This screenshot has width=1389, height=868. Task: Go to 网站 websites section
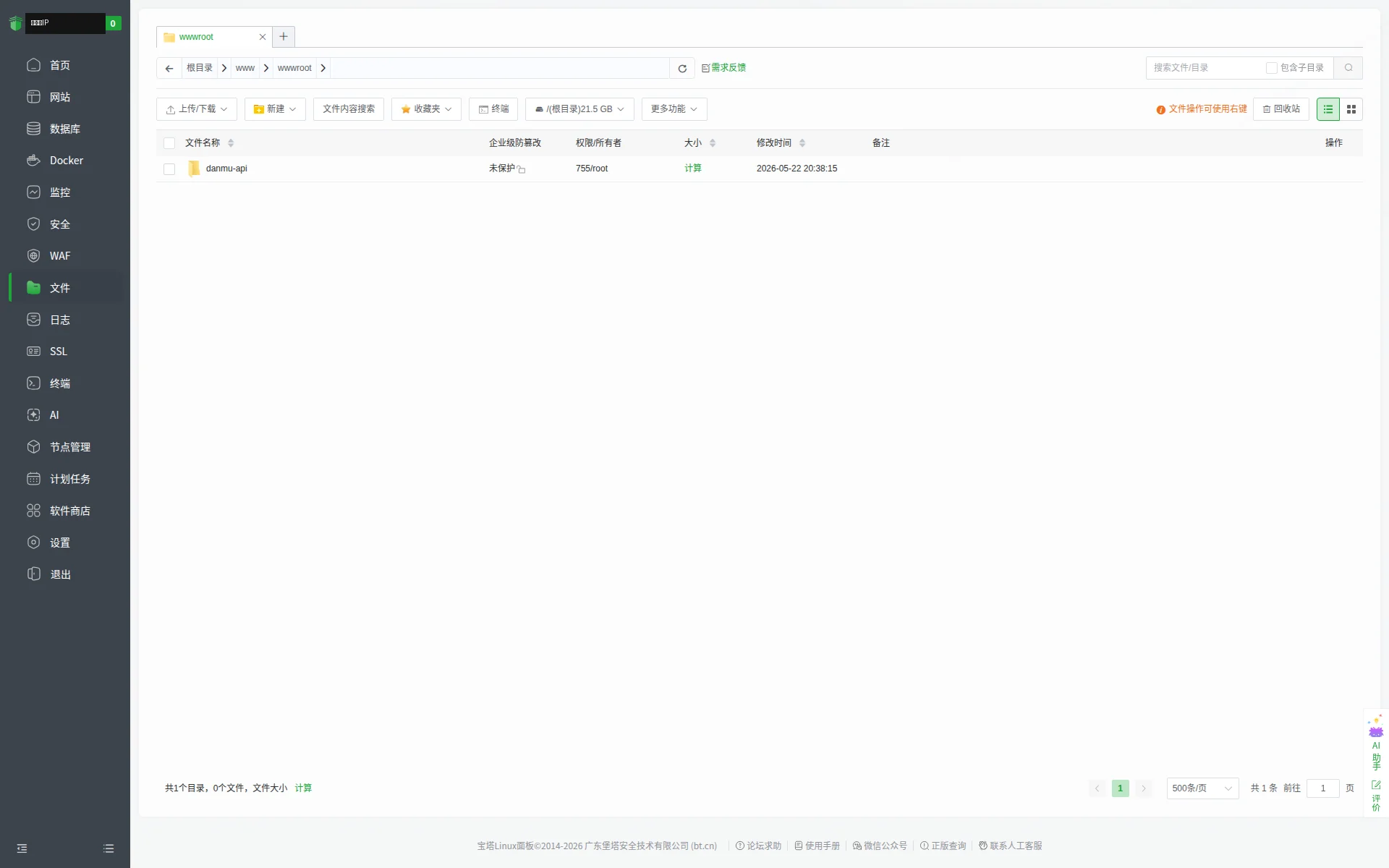(x=59, y=97)
